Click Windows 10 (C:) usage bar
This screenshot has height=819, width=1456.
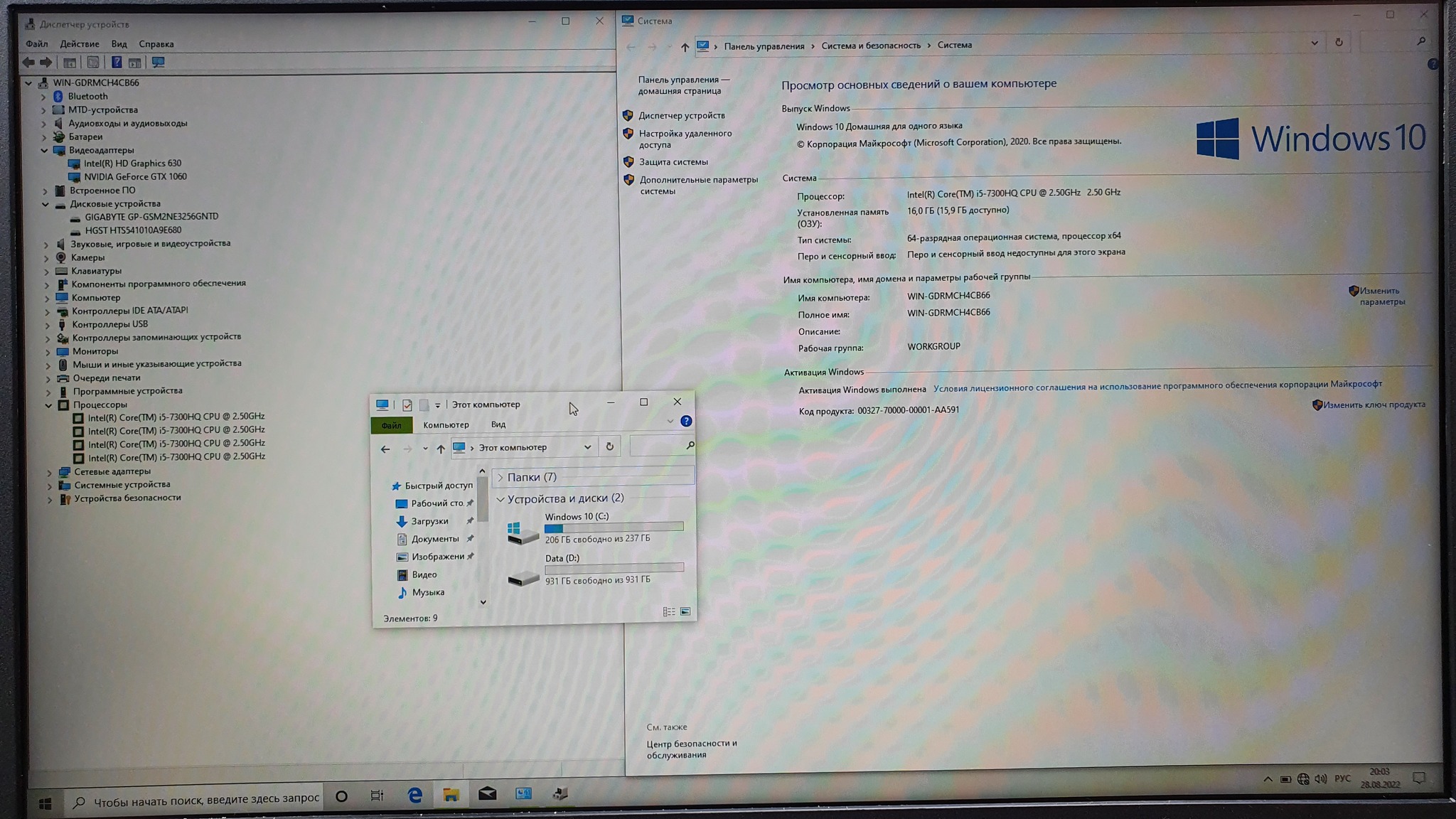point(614,528)
